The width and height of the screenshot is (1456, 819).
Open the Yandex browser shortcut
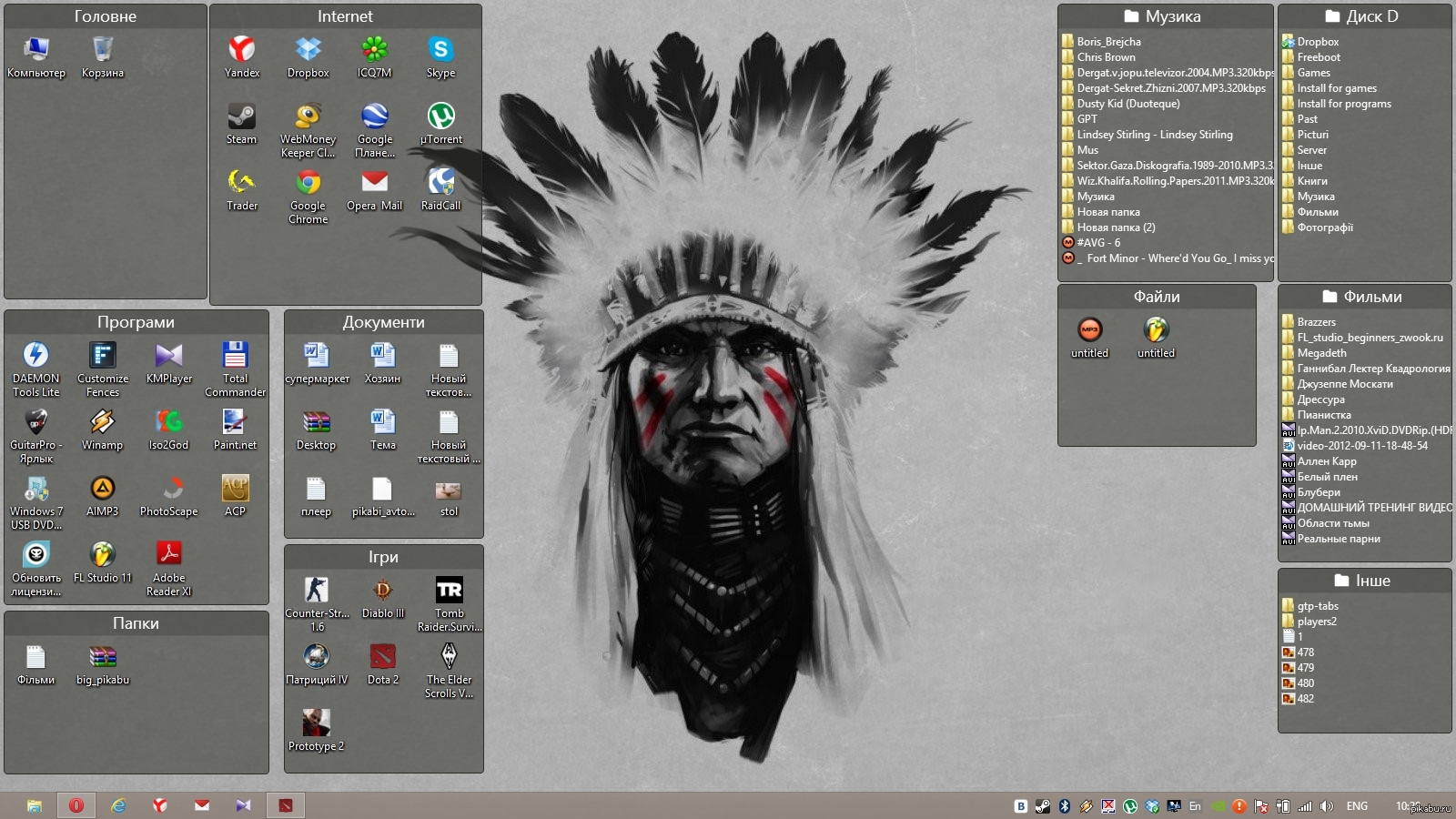(x=242, y=50)
